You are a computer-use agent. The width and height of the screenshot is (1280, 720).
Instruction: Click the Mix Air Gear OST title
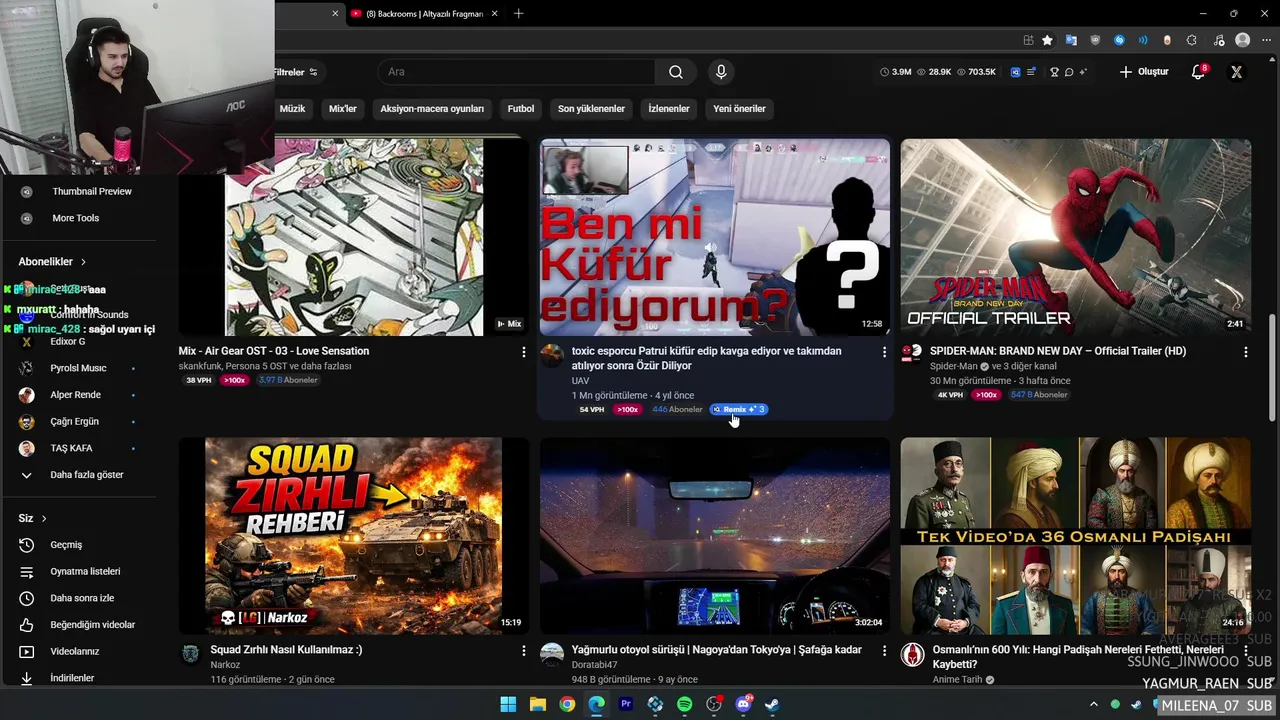[274, 351]
